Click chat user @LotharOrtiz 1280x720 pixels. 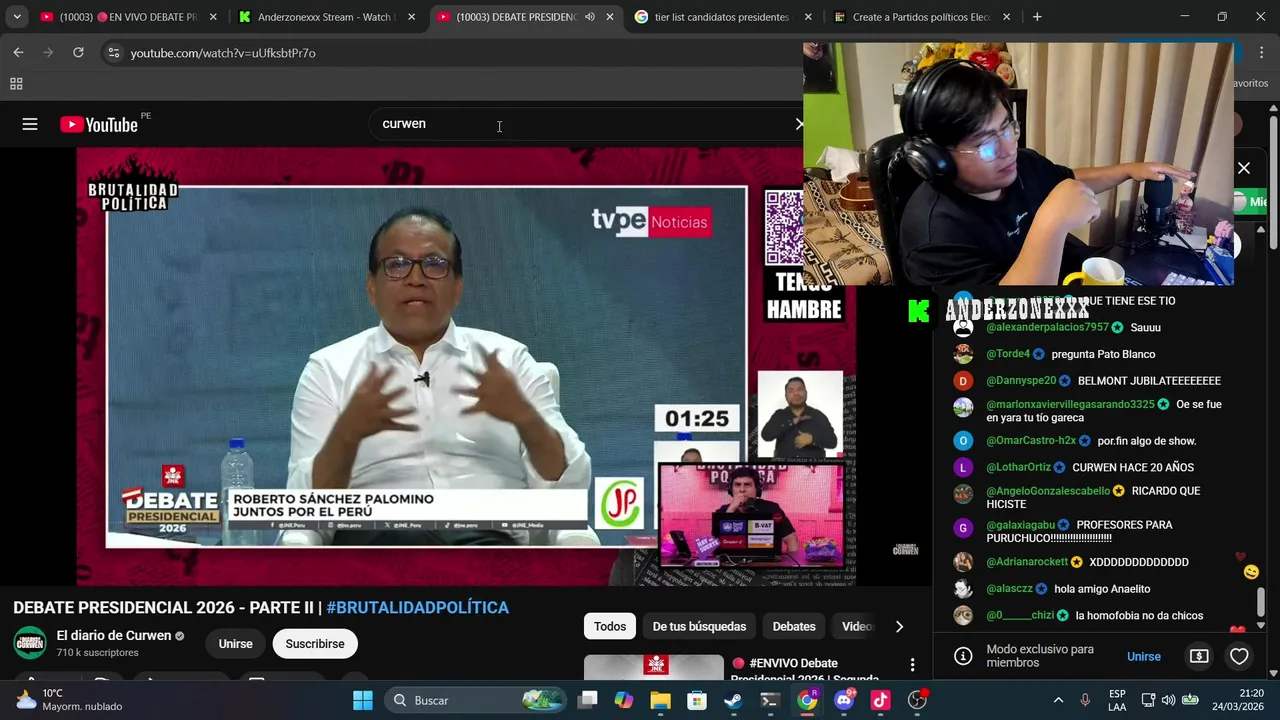click(x=1018, y=467)
